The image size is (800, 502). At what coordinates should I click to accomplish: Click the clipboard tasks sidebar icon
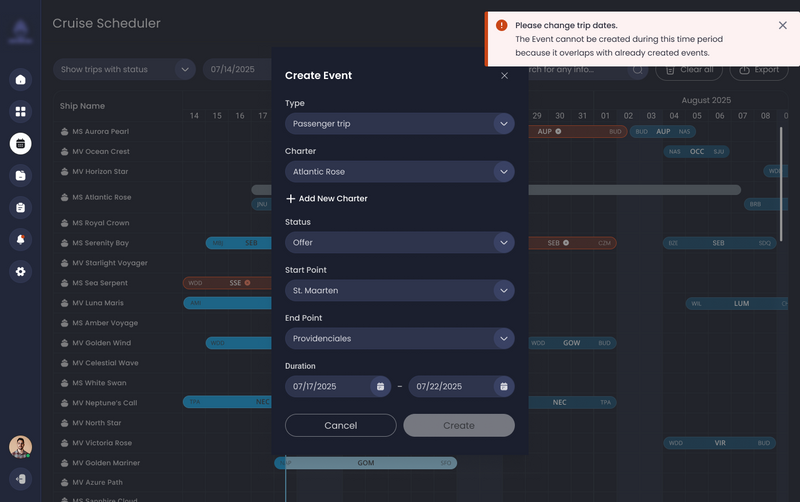20,207
